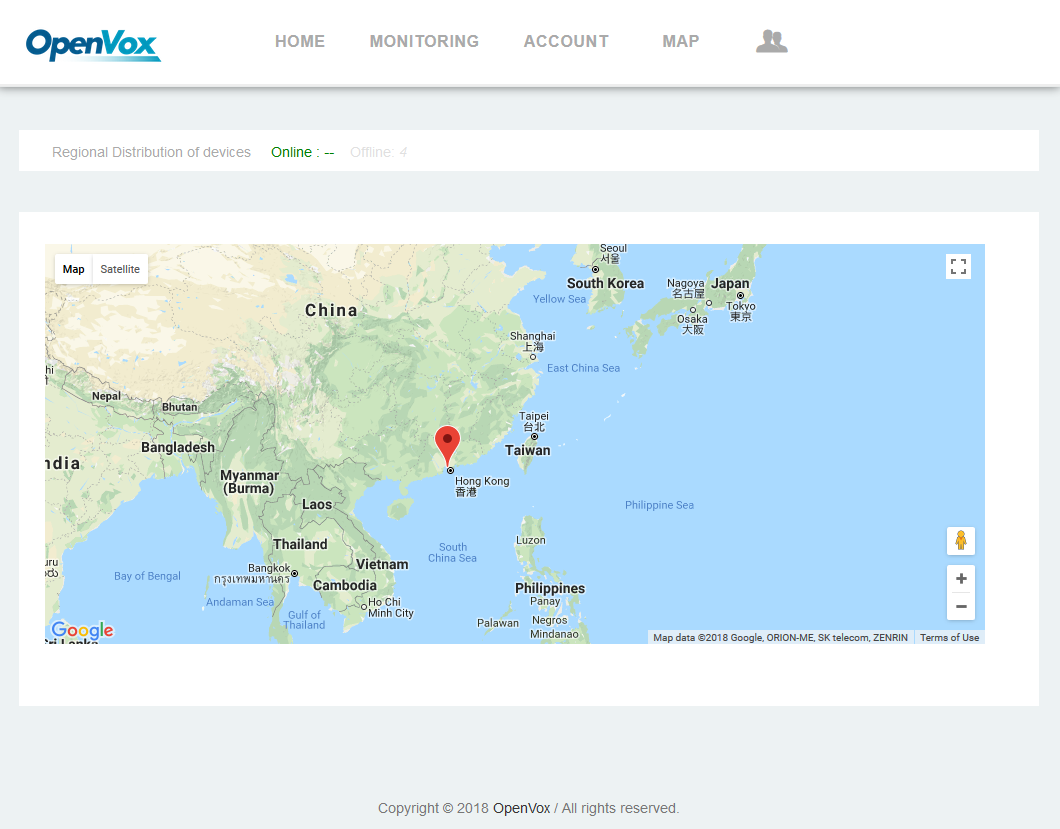This screenshot has height=829, width=1060.
Task: Click the Shanghai city label
Action: pyautogui.click(x=533, y=341)
